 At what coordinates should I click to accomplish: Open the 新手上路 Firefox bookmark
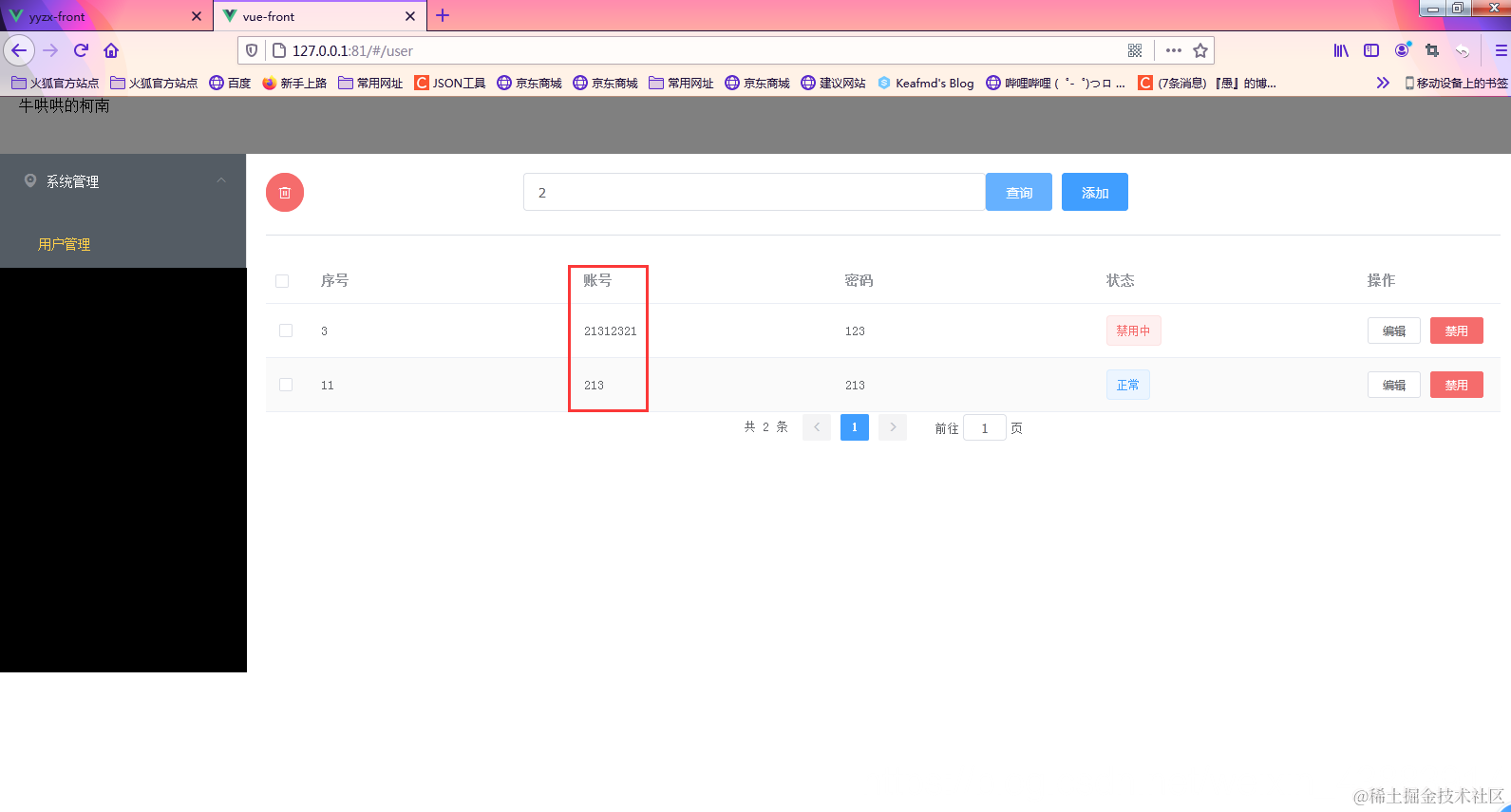(x=294, y=83)
